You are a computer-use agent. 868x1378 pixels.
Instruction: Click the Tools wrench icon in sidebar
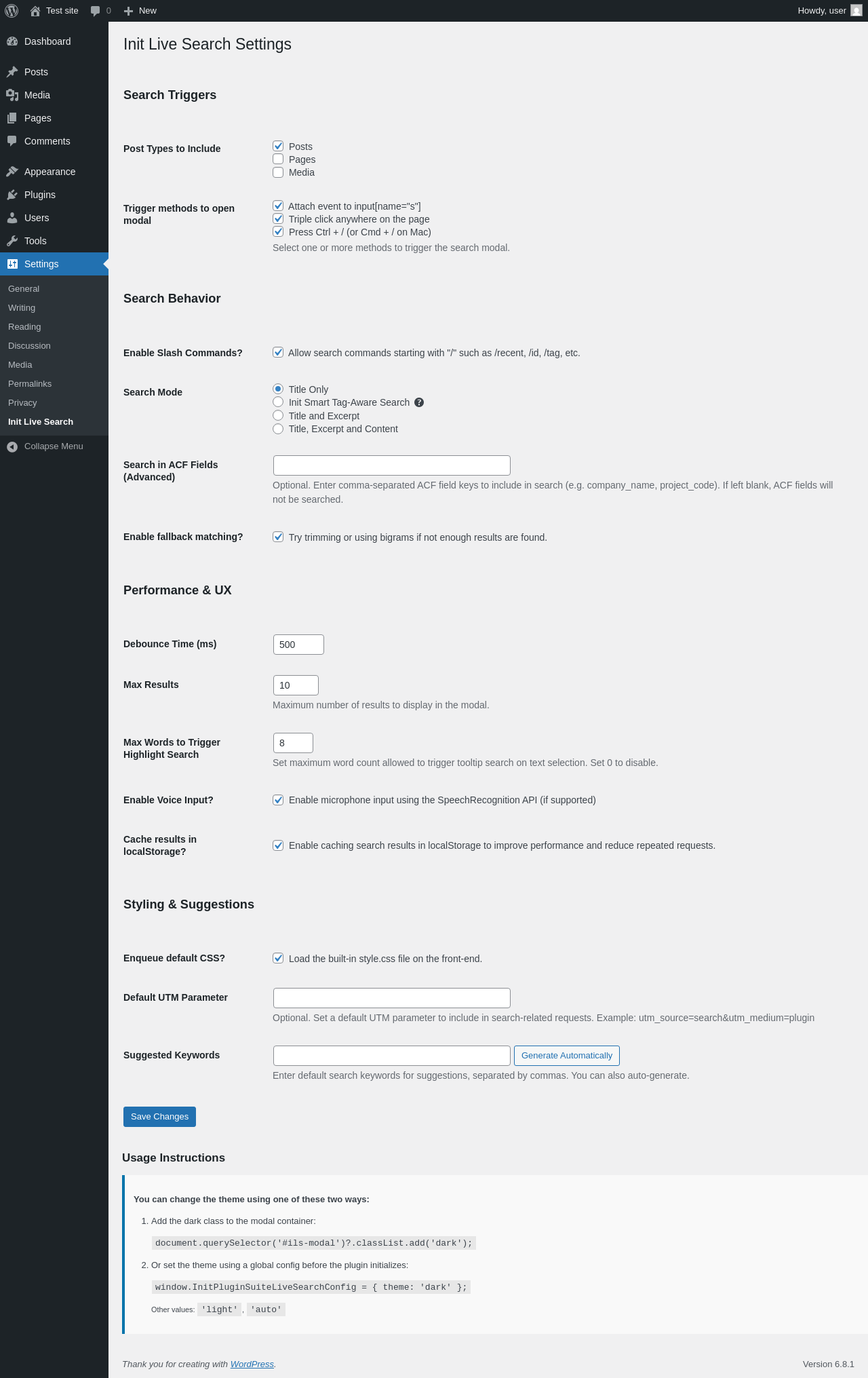pos(12,241)
